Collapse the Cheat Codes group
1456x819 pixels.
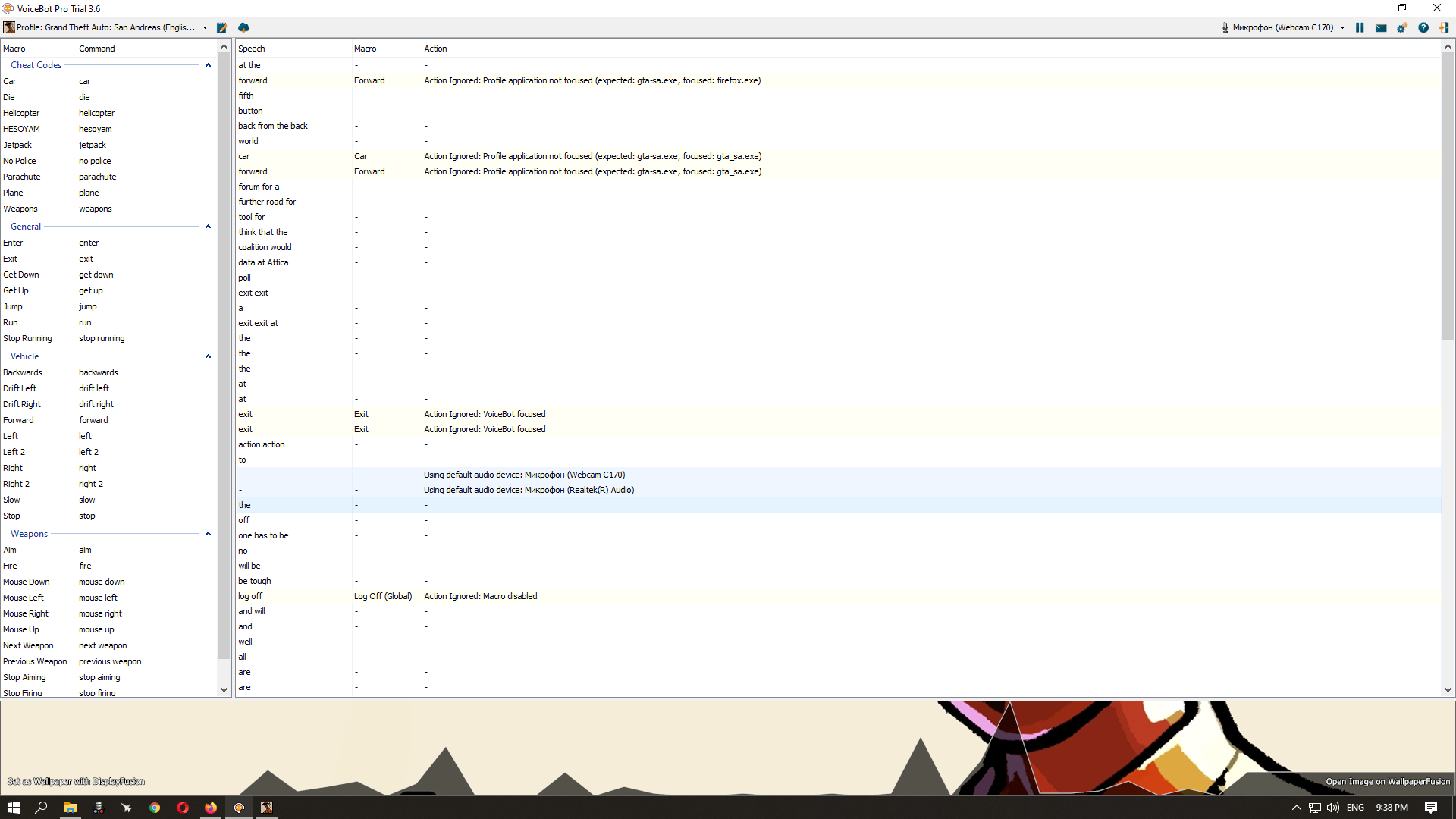208,65
